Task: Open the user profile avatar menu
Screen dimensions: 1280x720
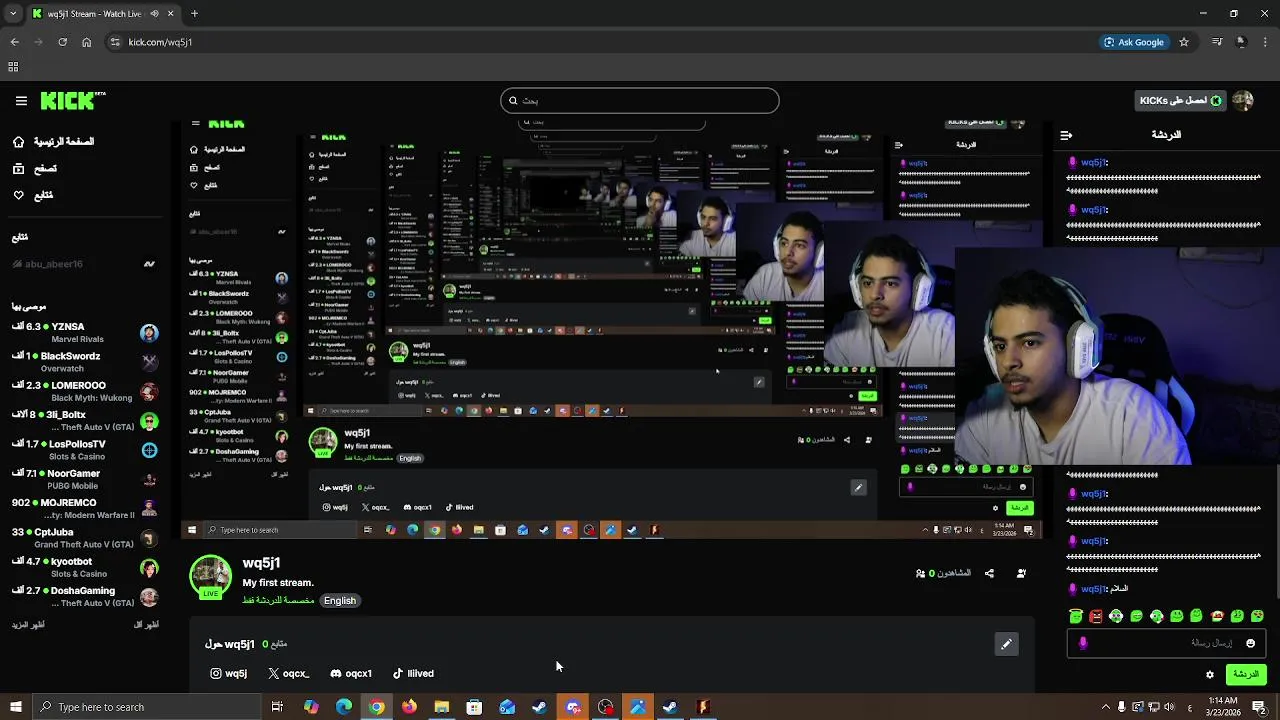Action: (x=1243, y=100)
